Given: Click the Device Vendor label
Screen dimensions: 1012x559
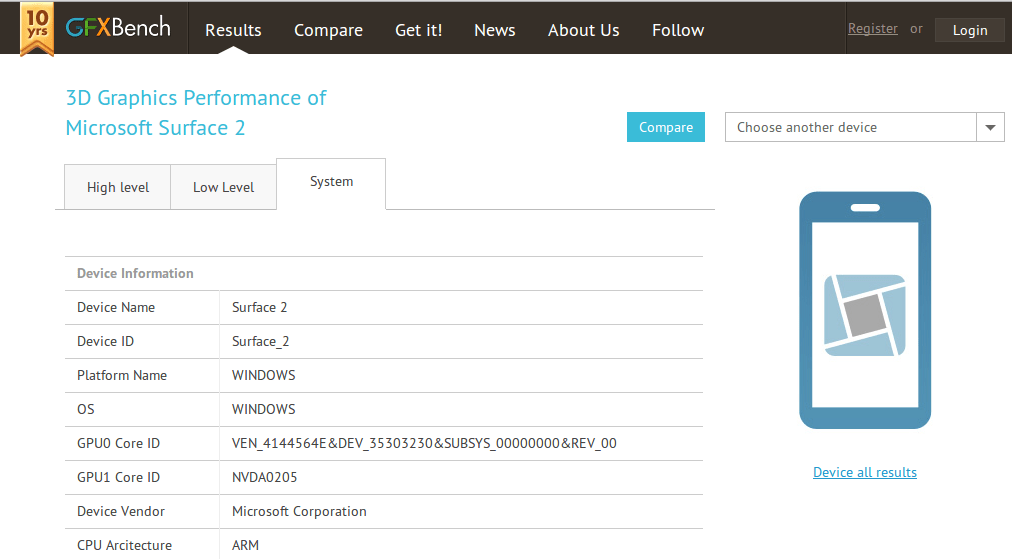Looking at the screenshot, I should pyautogui.click(x=121, y=511).
